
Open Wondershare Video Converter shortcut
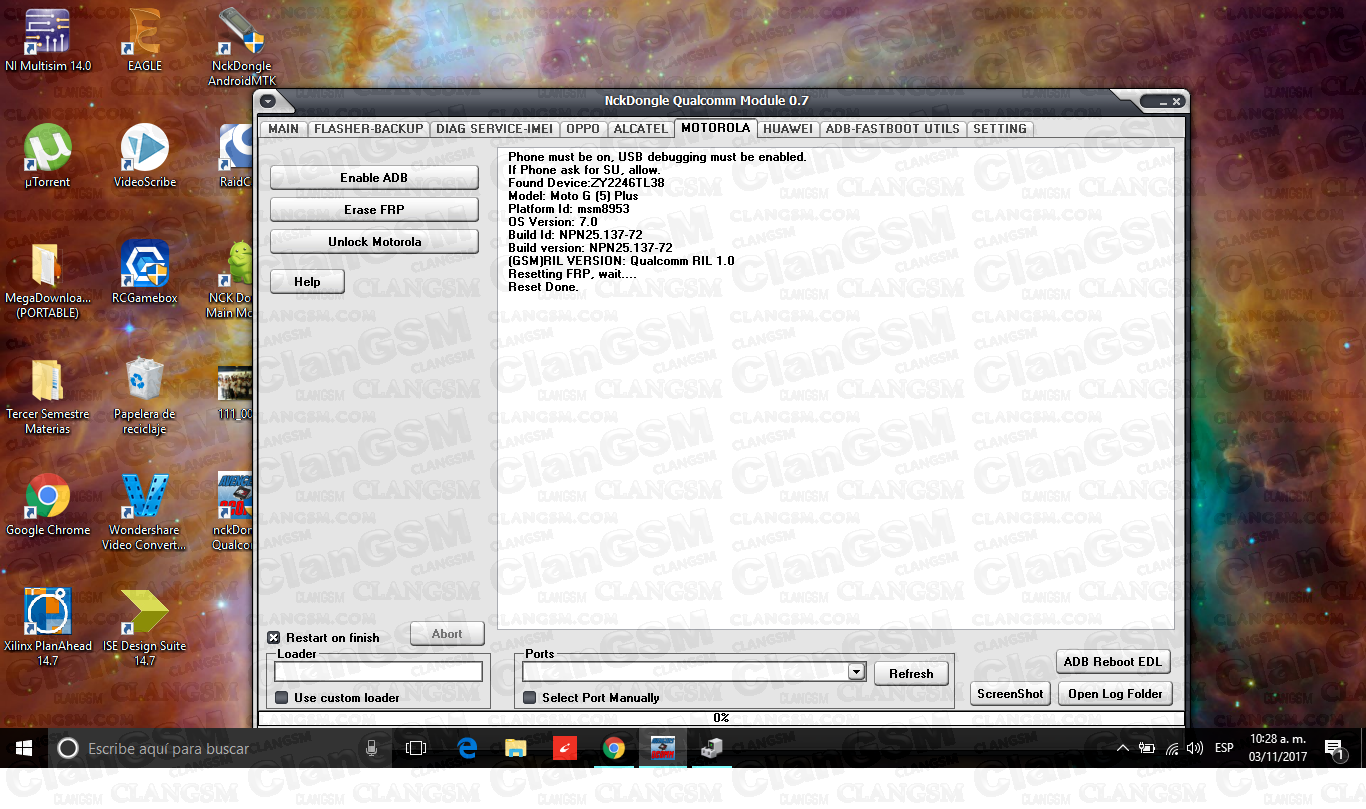[x=145, y=512]
